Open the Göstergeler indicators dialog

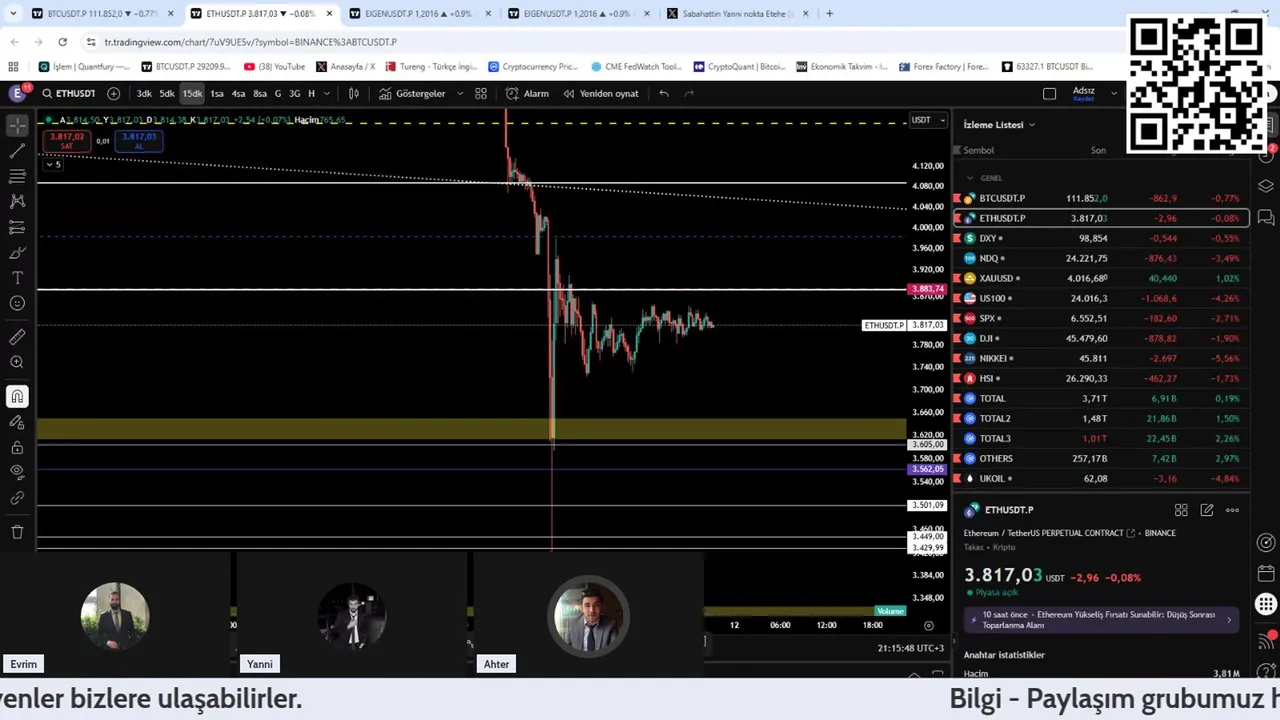[412, 93]
